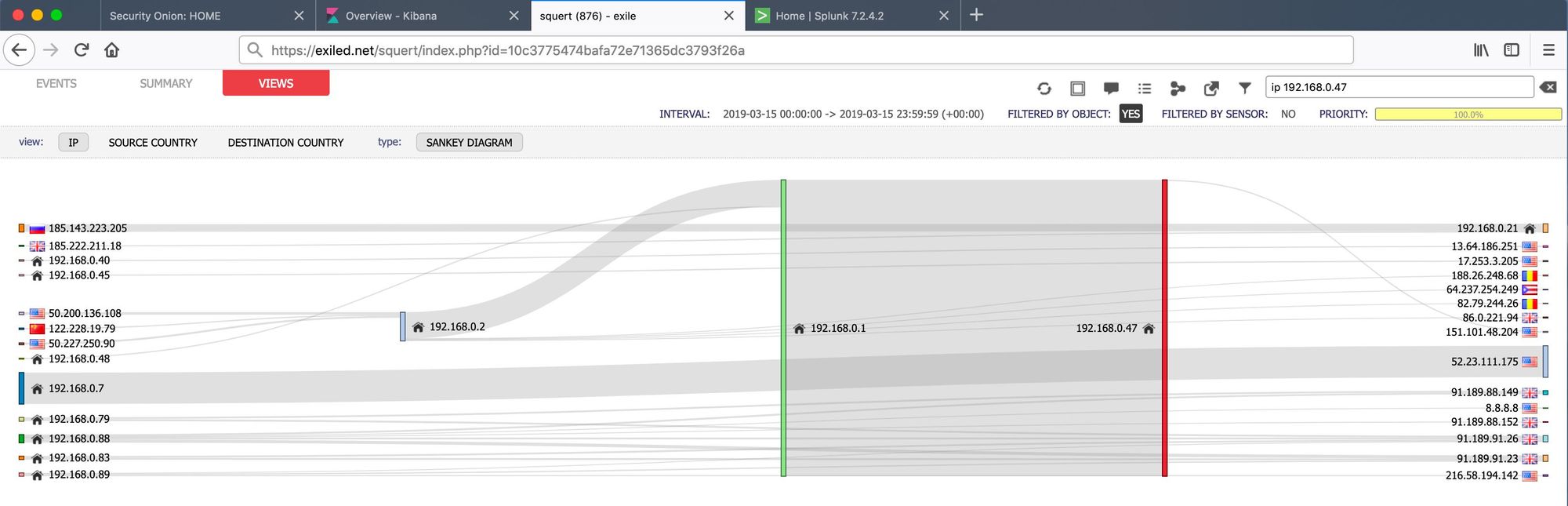Screen dimensions: 1568x506
Task: Click the Squert refresh icon
Action: click(1044, 89)
